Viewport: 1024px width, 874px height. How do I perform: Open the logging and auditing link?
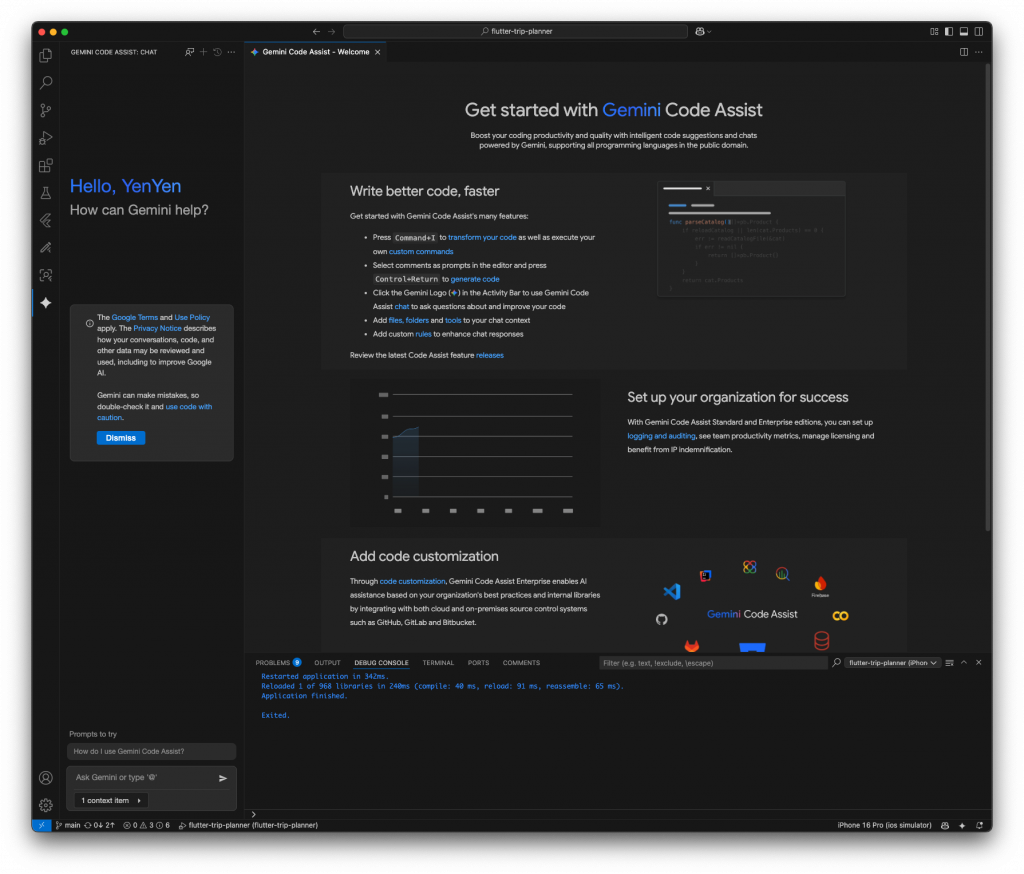[x=661, y=436]
